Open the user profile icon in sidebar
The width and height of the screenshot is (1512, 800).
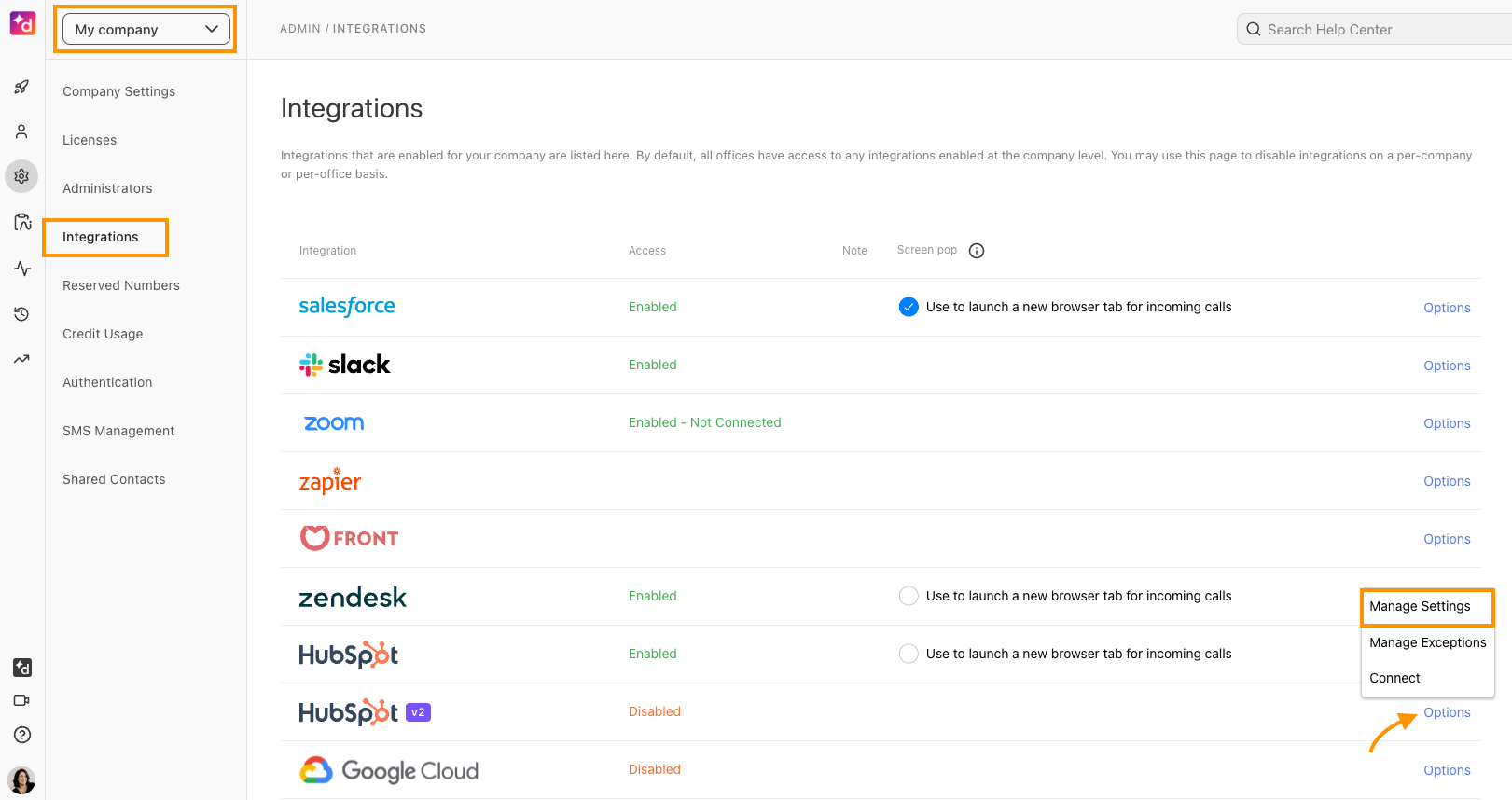pyautogui.click(x=21, y=131)
